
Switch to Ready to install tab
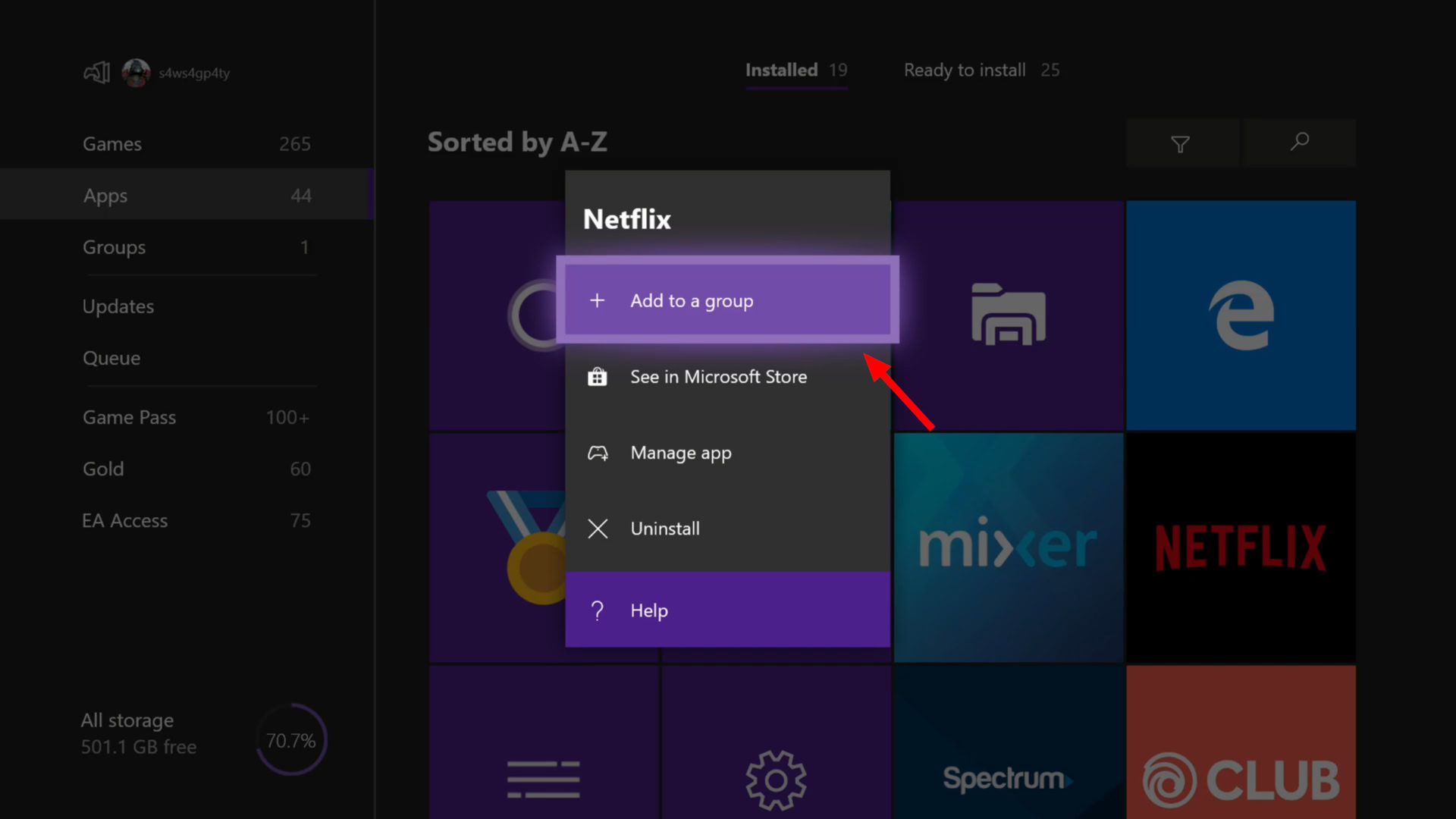981,70
